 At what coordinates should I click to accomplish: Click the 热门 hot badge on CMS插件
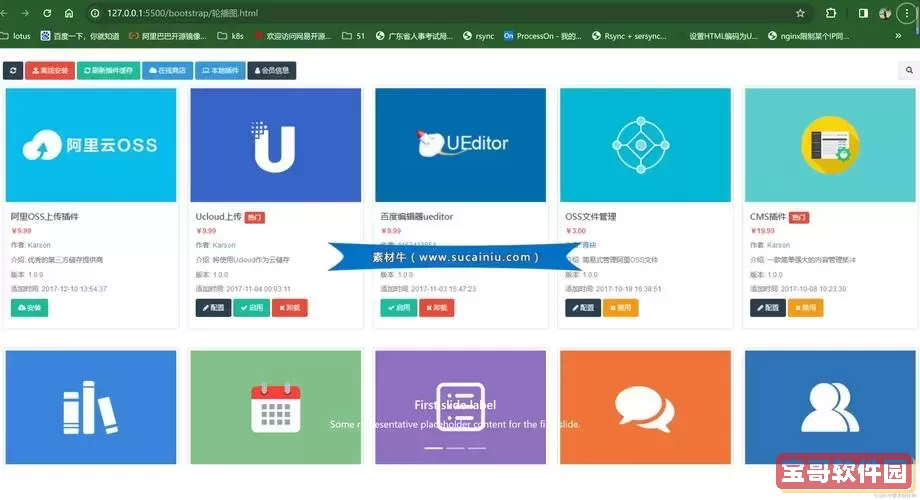pos(799,218)
